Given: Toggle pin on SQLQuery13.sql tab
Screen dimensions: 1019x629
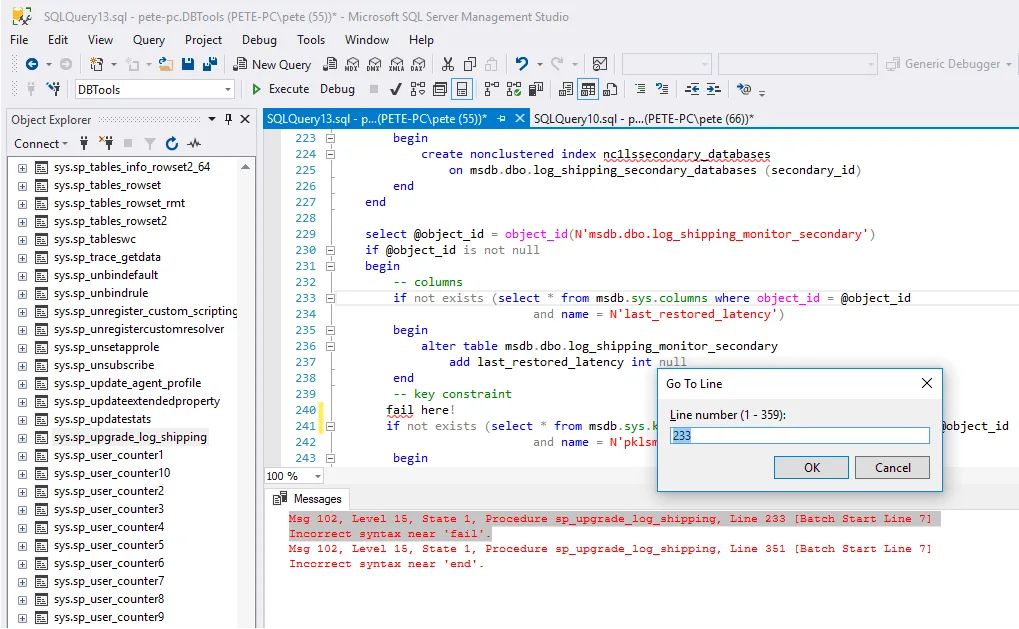Looking at the screenshot, I should 501,118.
